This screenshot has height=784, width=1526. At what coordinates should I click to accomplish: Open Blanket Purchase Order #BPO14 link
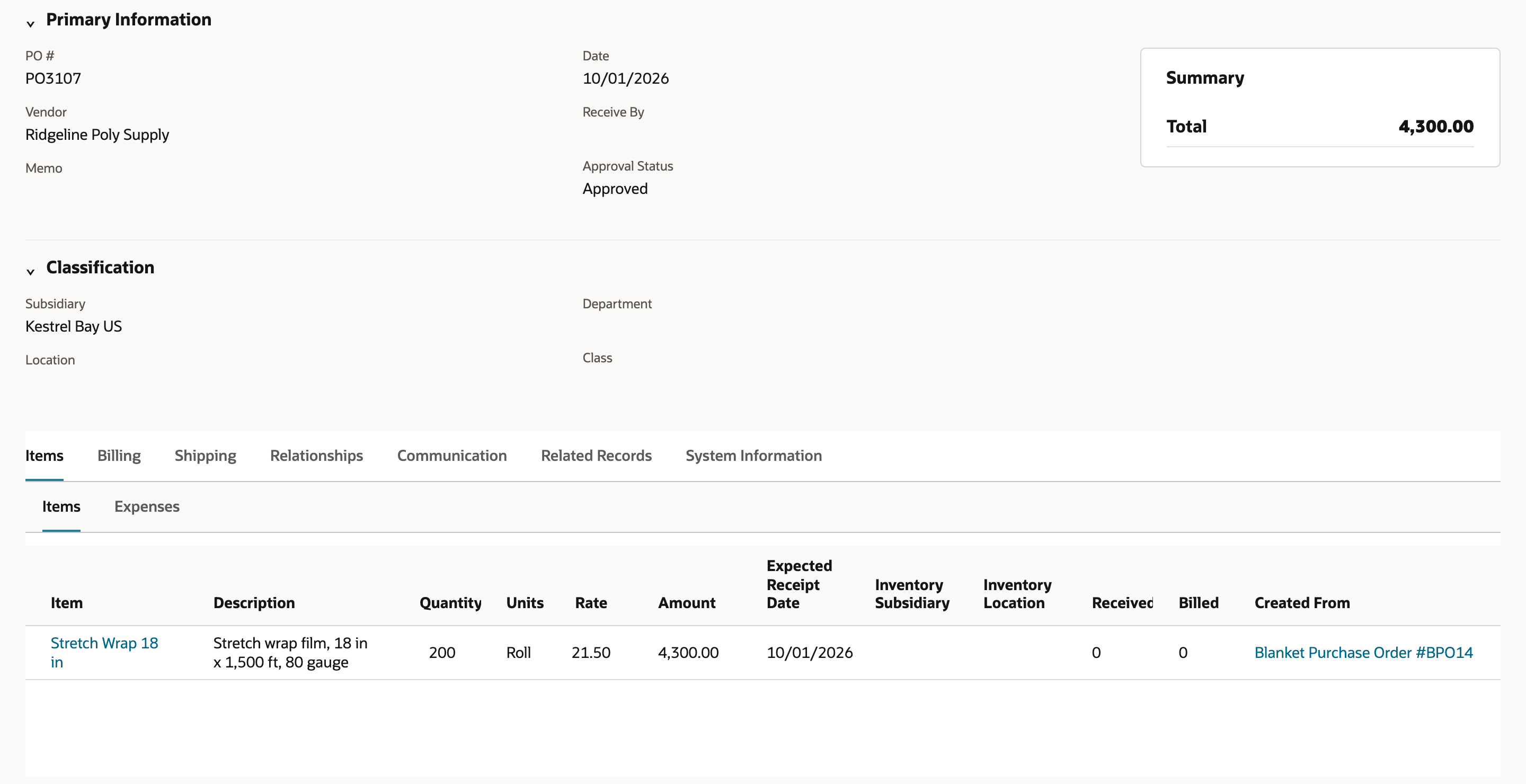point(1363,652)
